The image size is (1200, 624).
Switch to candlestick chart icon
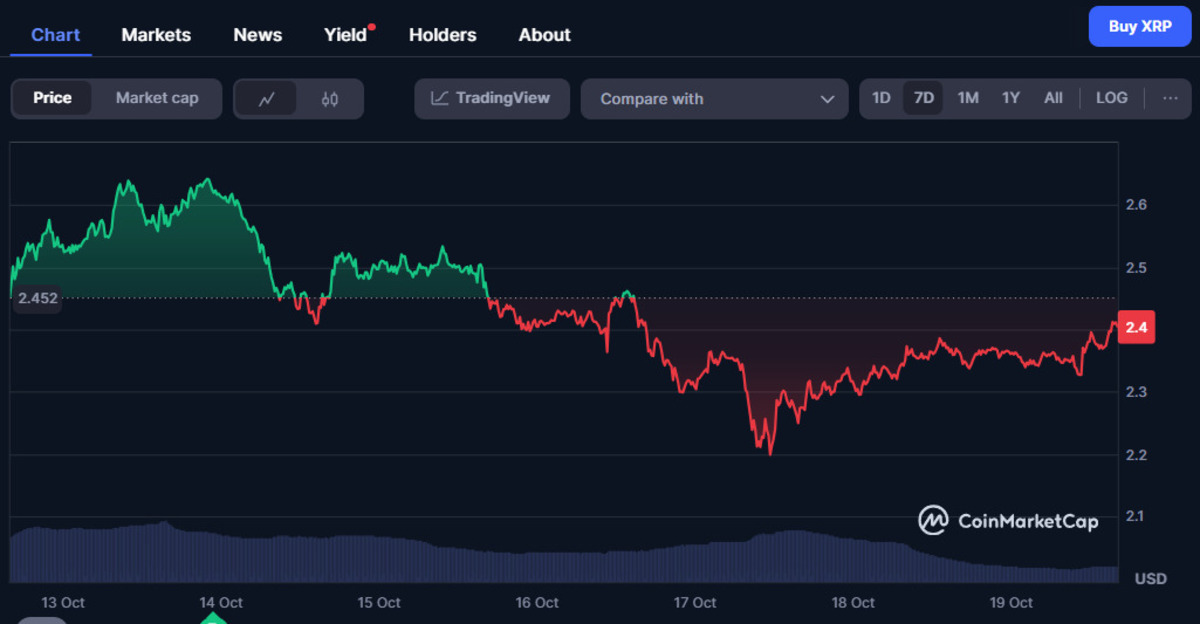(330, 99)
